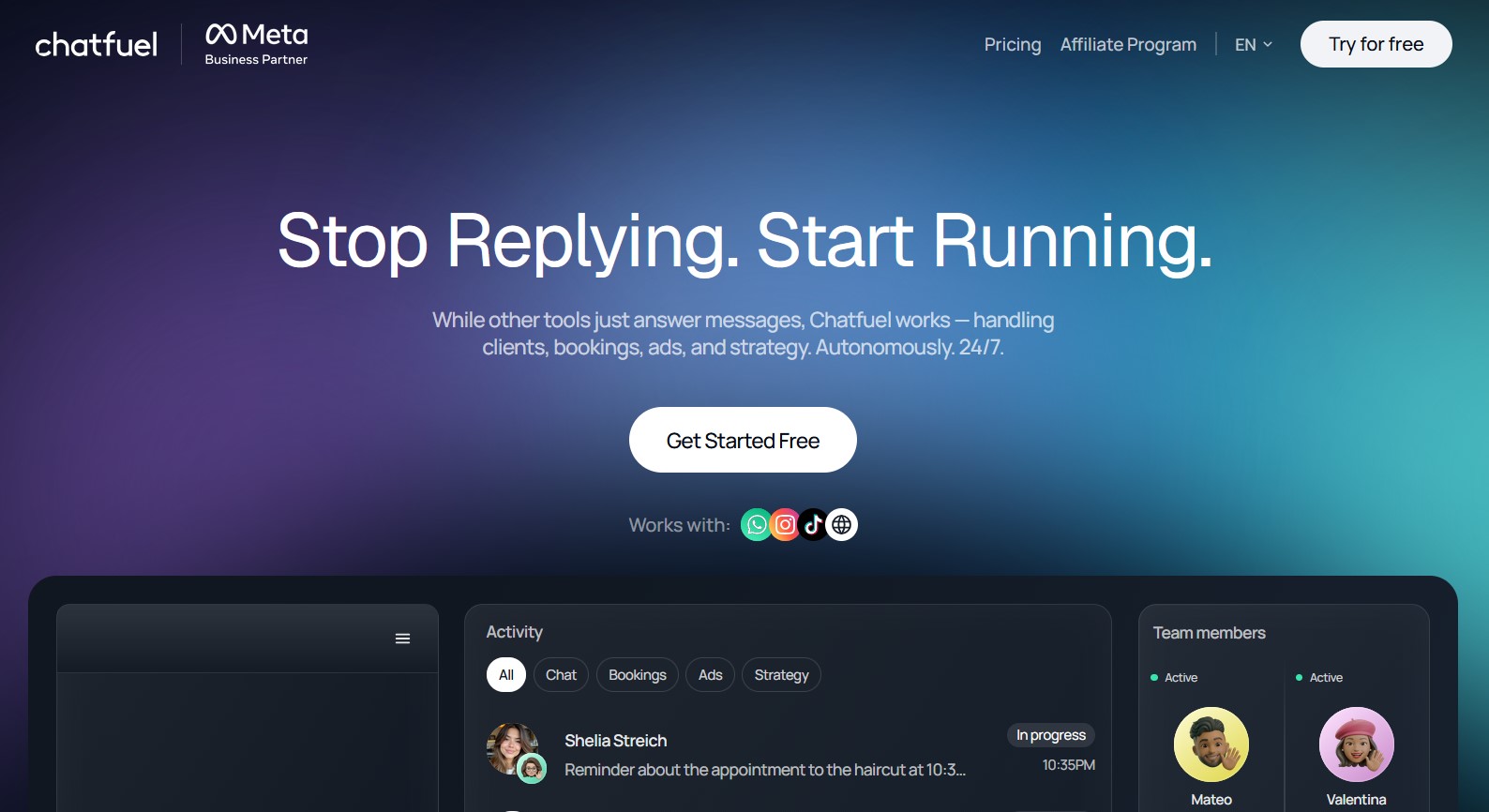Click the 10:35PM timestamp

pos(1069,765)
